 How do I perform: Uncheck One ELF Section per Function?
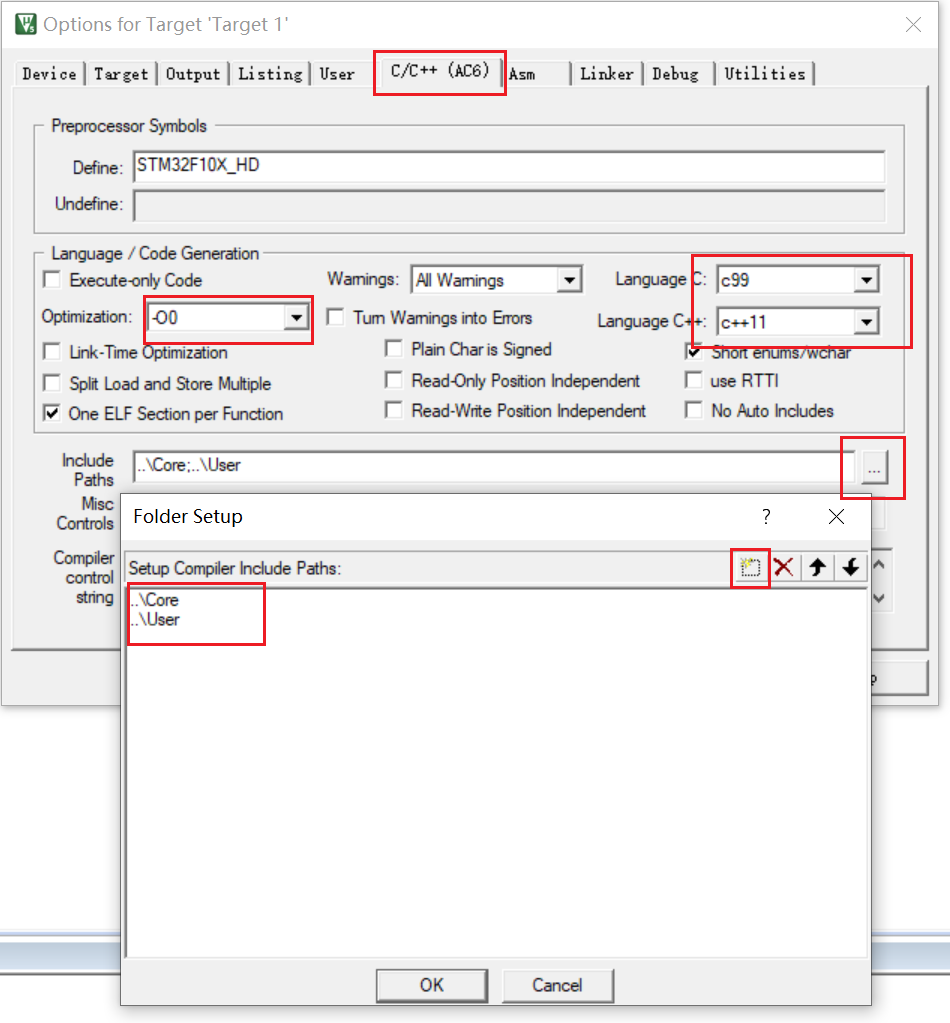tap(52, 413)
